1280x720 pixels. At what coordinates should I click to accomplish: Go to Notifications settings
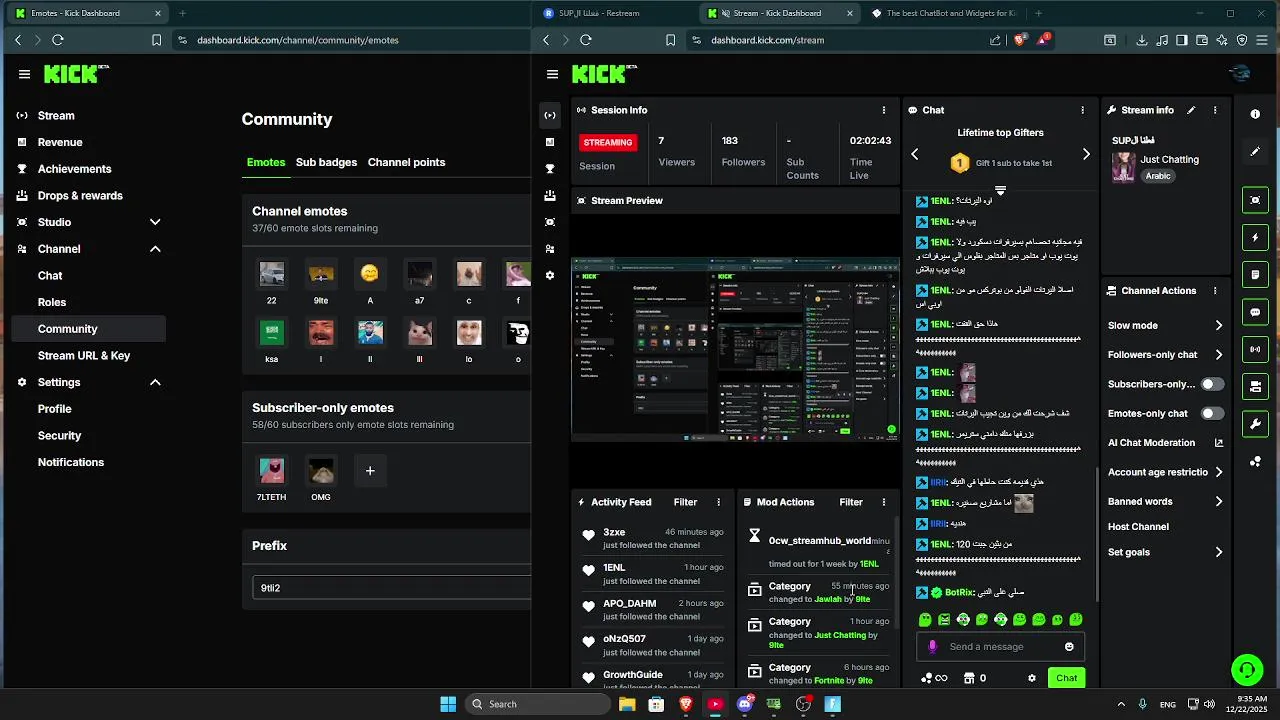[71, 462]
